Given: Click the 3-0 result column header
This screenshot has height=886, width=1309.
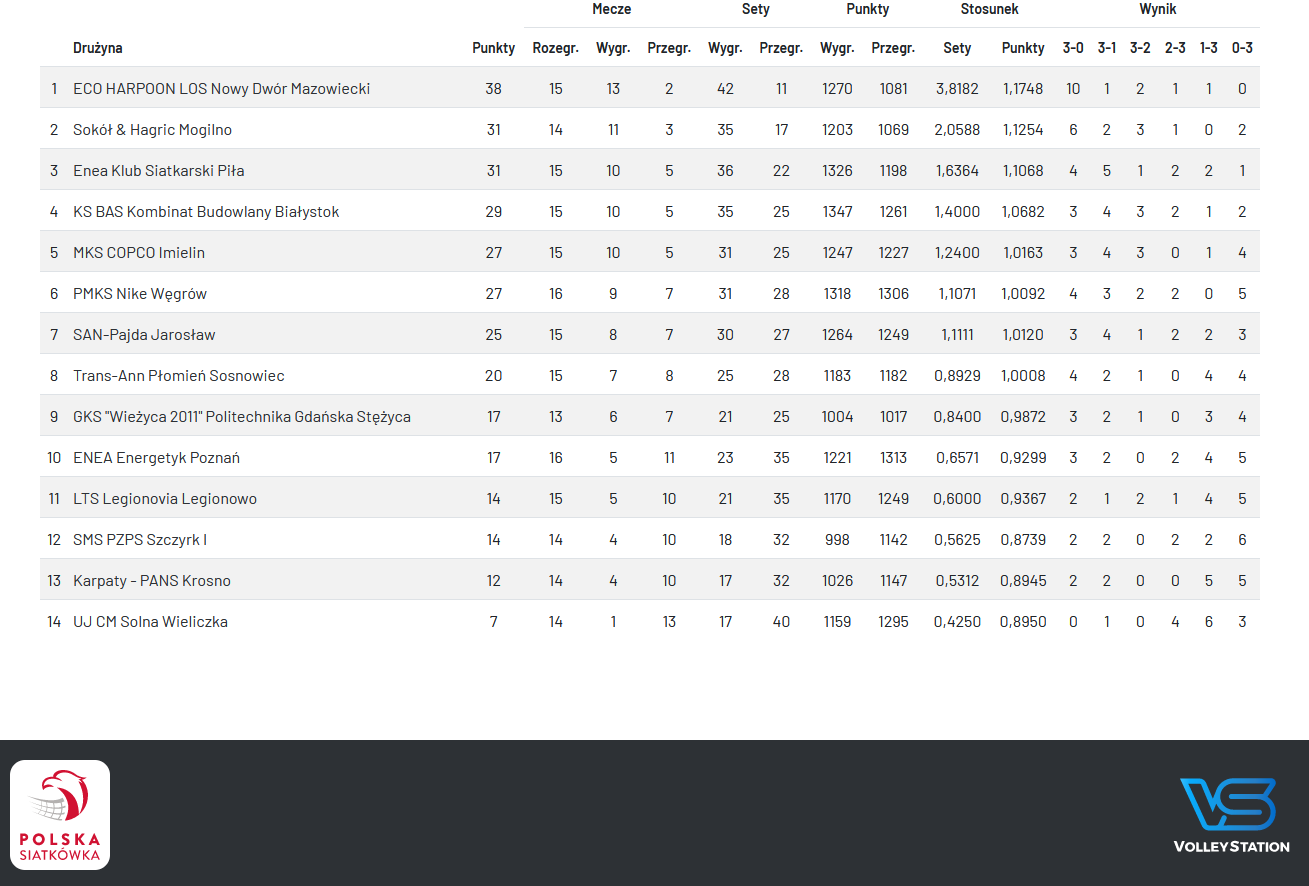Looking at the screenshot, I should point(1073,48).
